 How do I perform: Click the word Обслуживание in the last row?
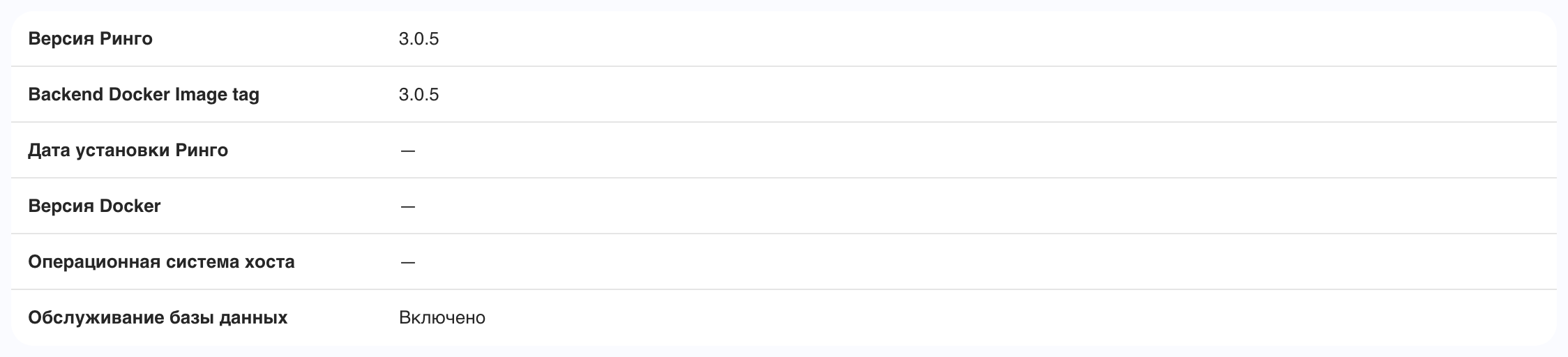click(96, 317)
